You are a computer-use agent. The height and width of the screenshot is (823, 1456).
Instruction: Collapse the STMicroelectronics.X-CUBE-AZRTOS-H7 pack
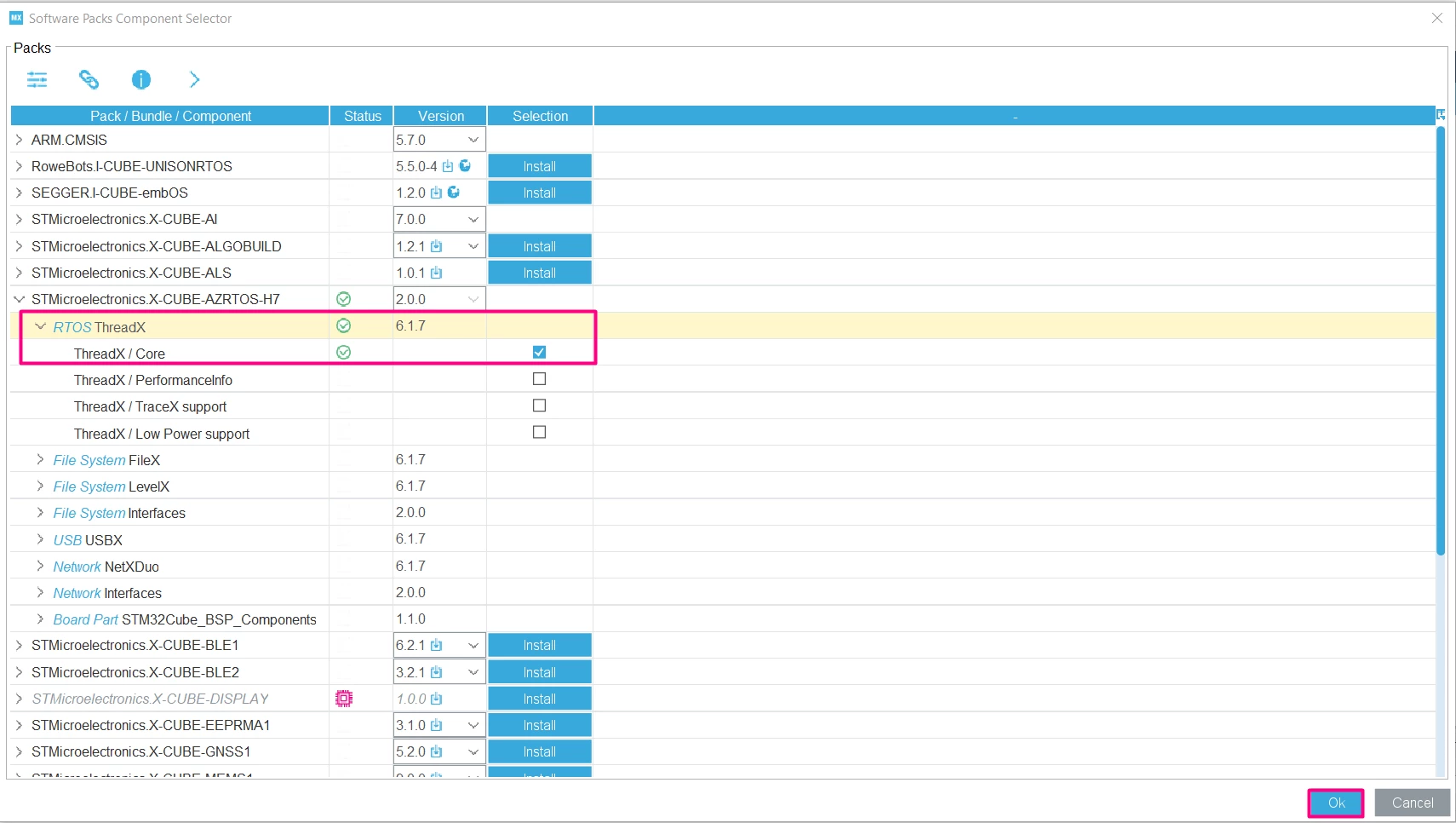pyautogui.click(x=19, y=299)
